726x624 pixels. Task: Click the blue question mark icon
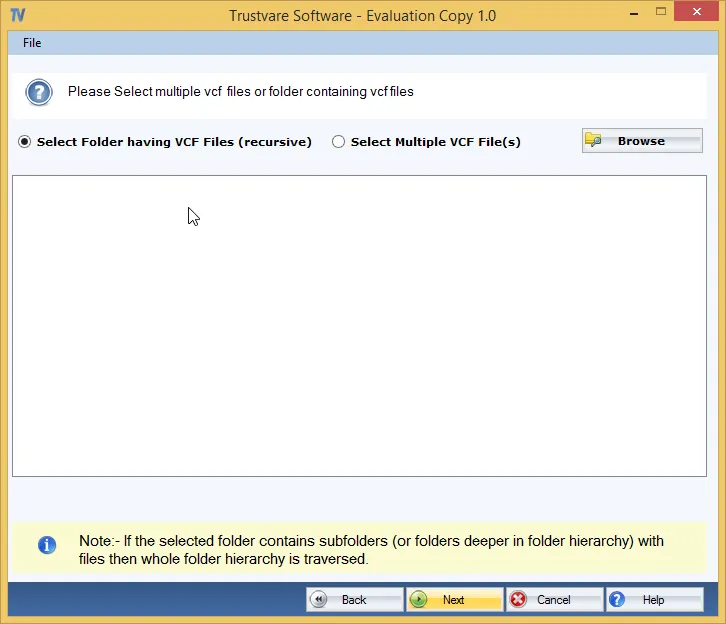[39, 92]
